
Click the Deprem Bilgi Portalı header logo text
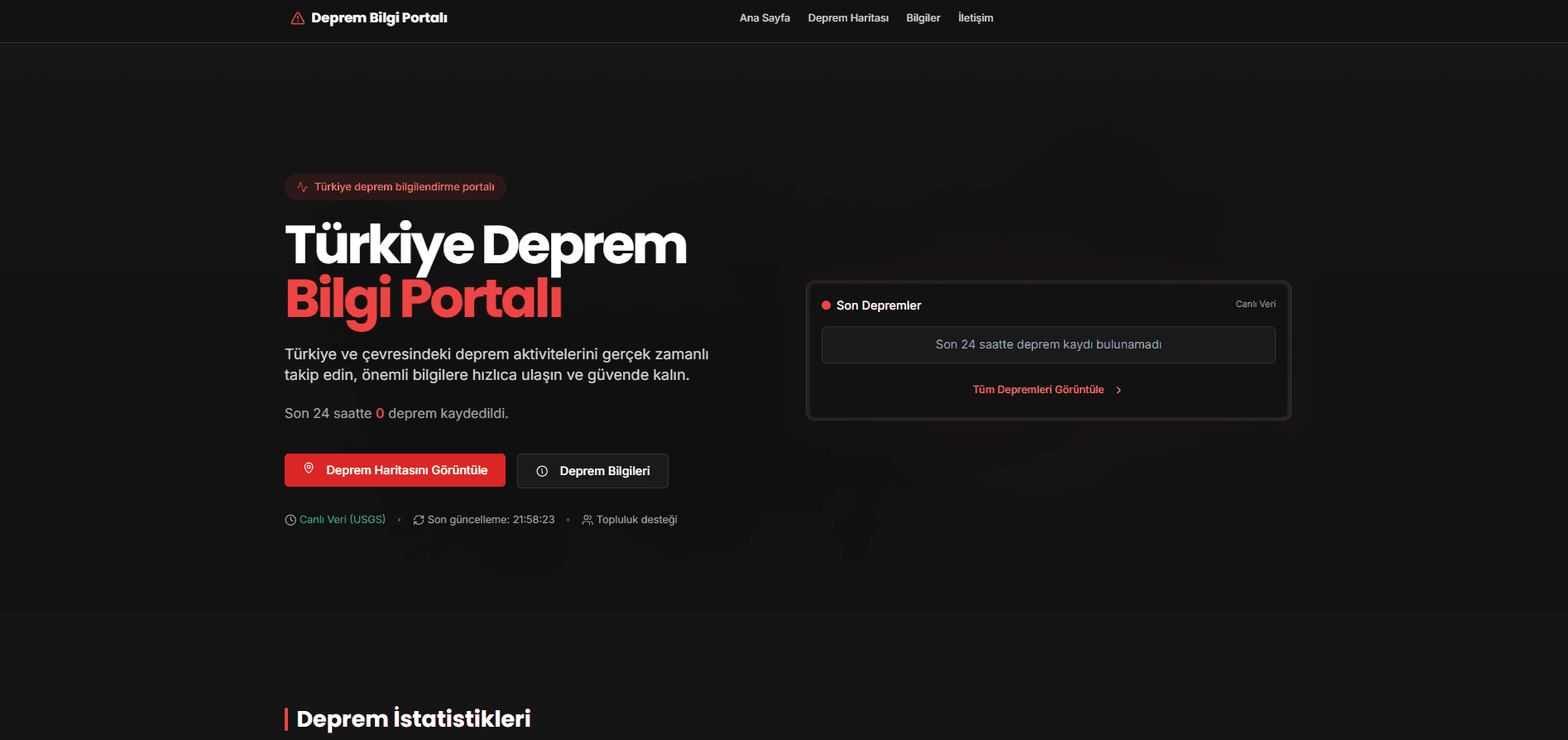(x=379, y=18)
